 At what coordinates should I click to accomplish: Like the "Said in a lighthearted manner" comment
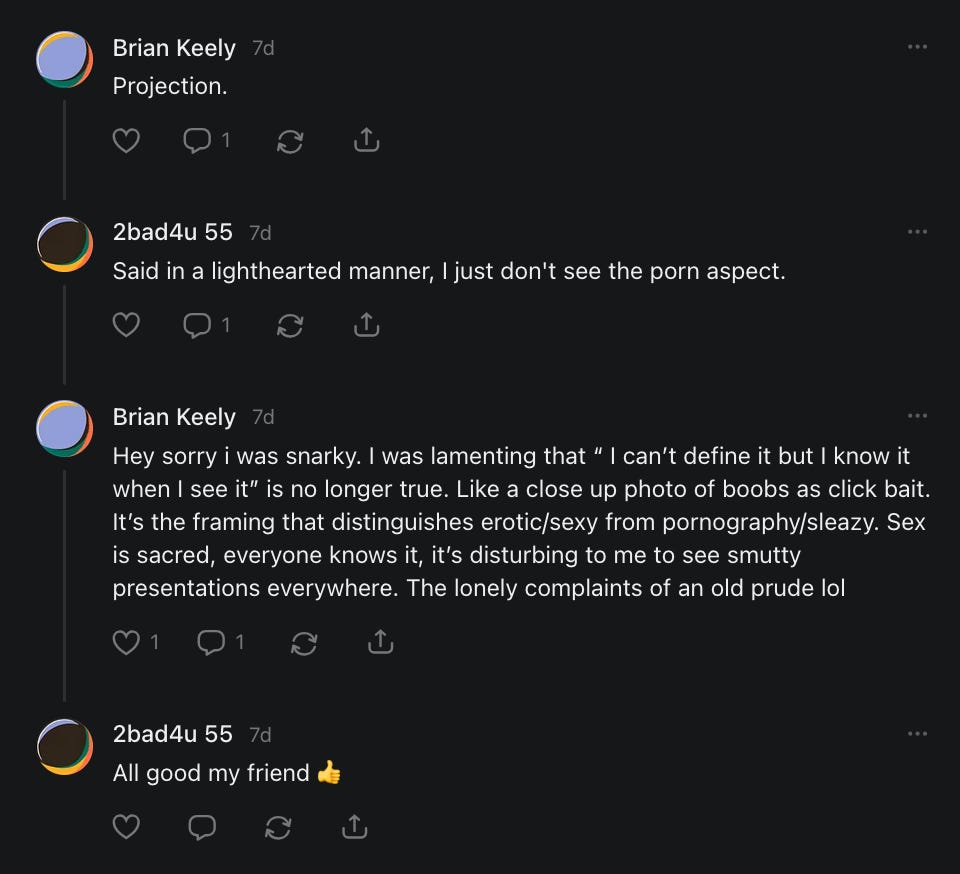click(x=126, y=325)
